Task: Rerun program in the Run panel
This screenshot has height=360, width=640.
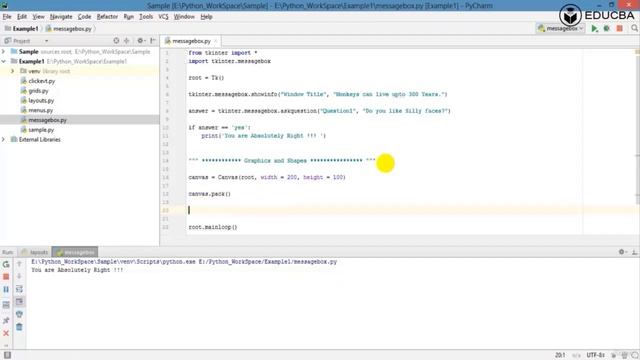Action: (6, 264)
